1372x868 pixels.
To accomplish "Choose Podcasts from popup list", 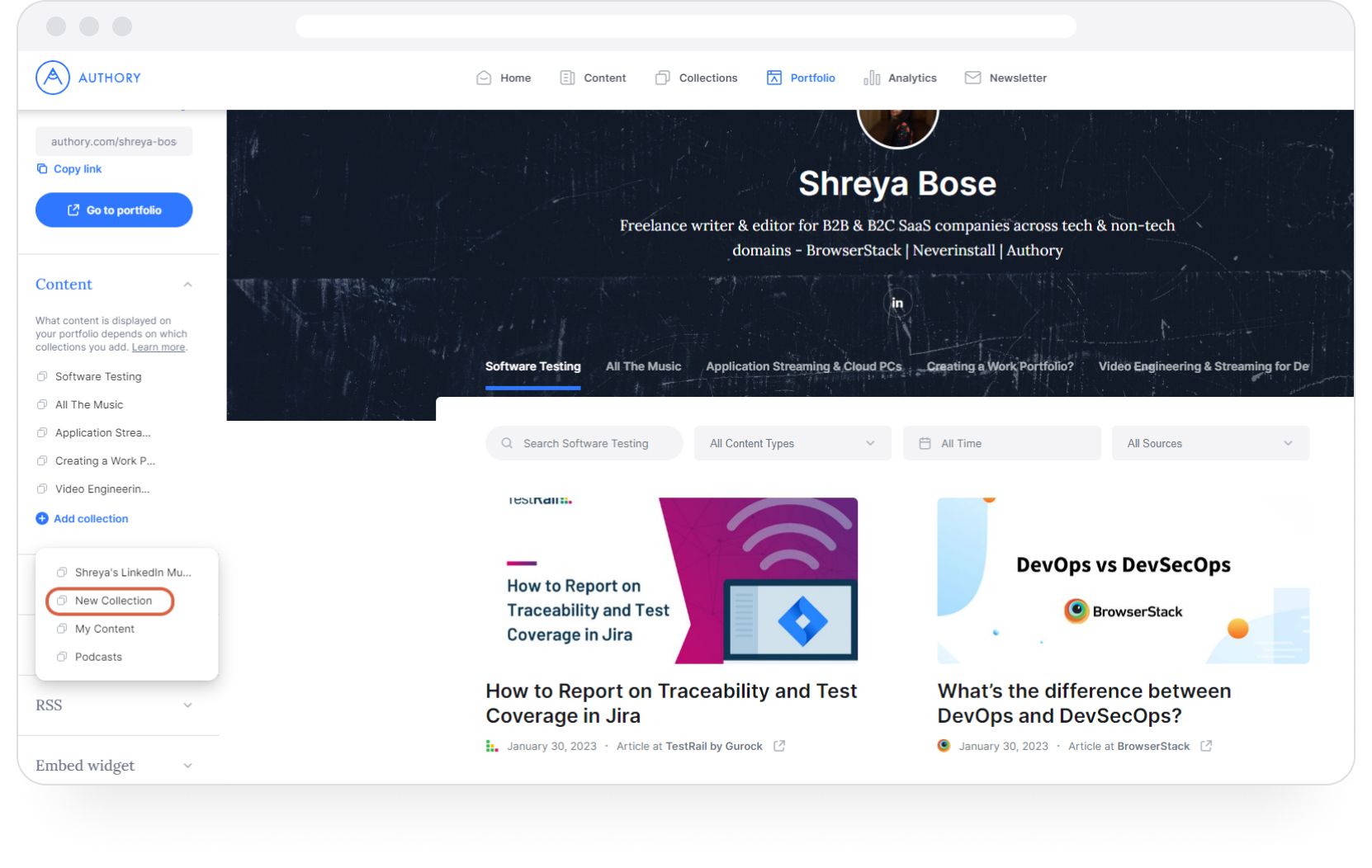I will point(89,657).
